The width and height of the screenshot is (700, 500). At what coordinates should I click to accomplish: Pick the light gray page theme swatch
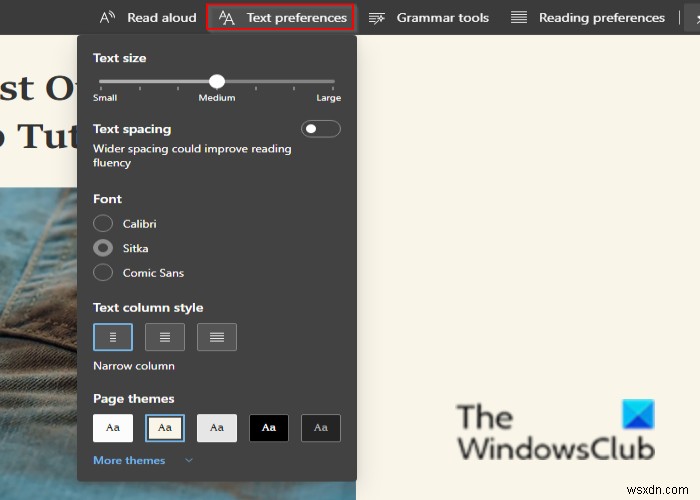217,428
